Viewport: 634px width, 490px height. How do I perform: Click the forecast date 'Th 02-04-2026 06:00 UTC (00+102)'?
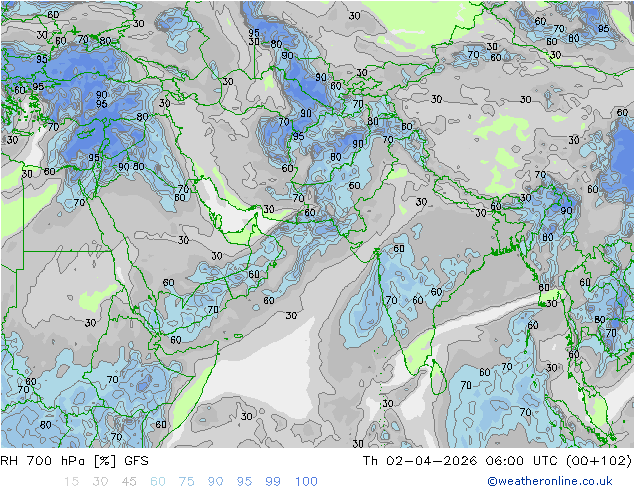click(497, 460)
